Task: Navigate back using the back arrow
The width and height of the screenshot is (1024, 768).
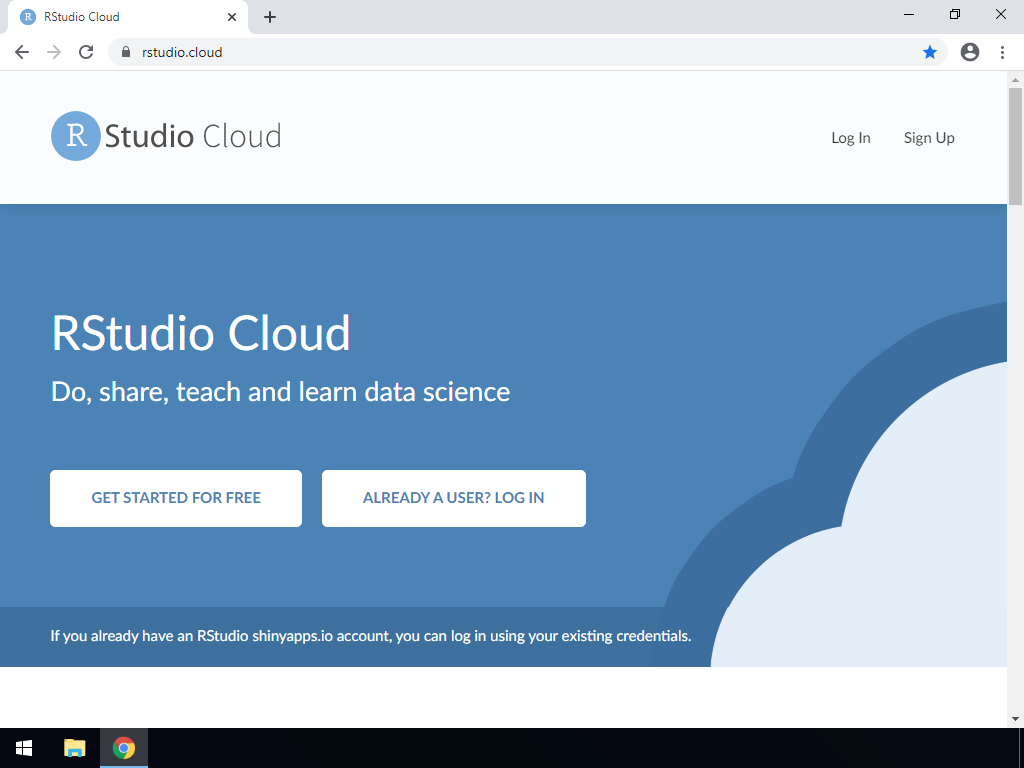Action: [21, 51]
